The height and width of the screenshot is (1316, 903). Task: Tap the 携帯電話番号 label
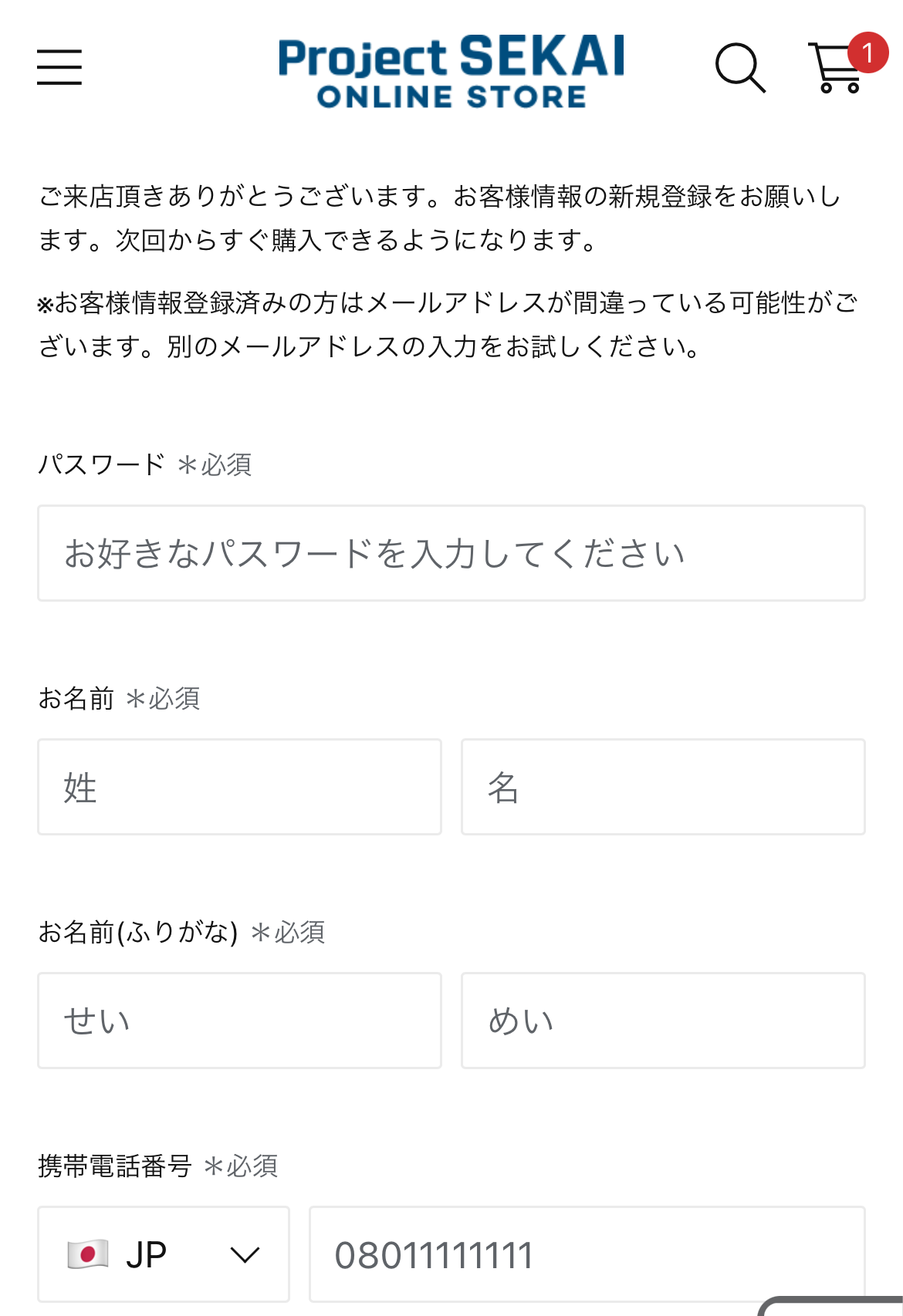pyautogui.click(x=114, y=1166)
